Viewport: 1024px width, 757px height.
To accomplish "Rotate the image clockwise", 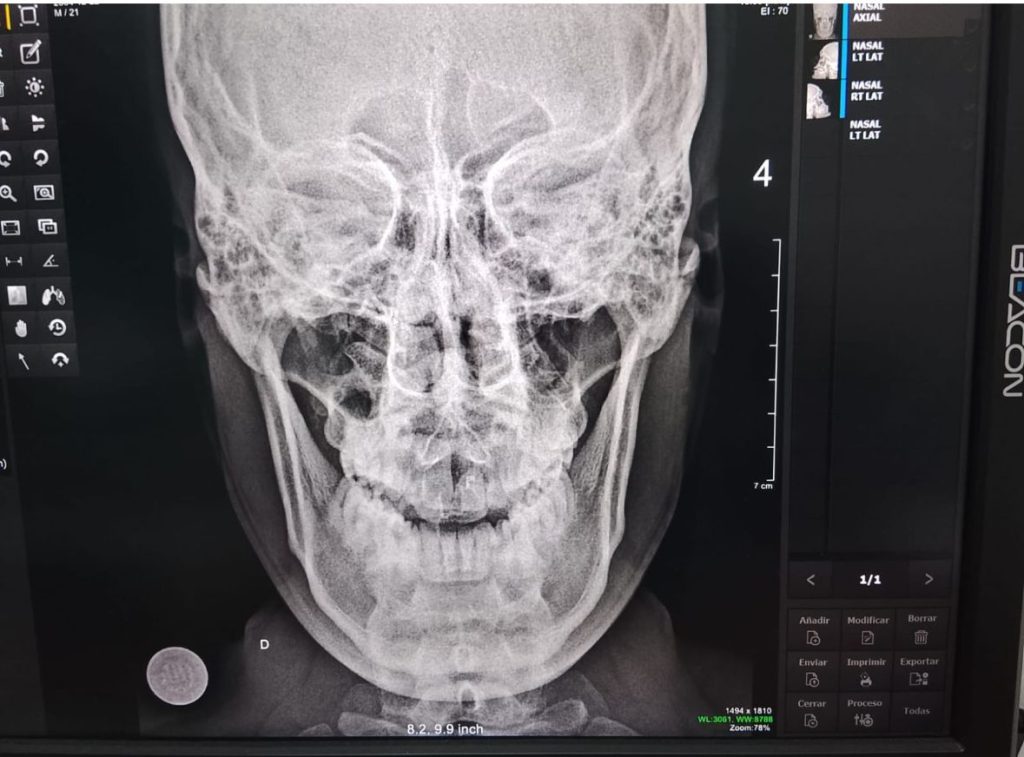I will 41,157.
